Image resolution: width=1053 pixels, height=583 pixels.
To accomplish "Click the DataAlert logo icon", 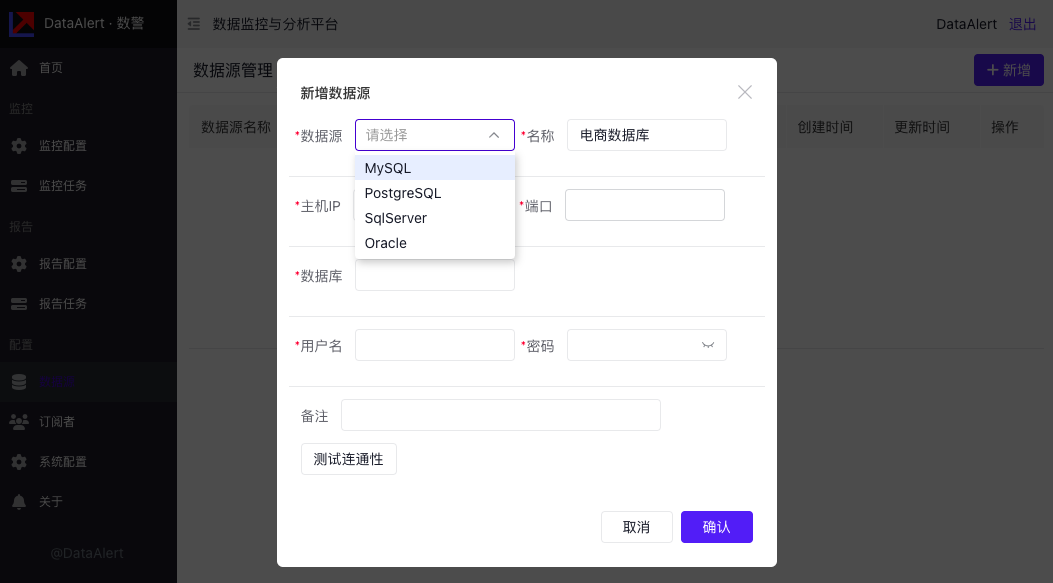I will 20,24.
